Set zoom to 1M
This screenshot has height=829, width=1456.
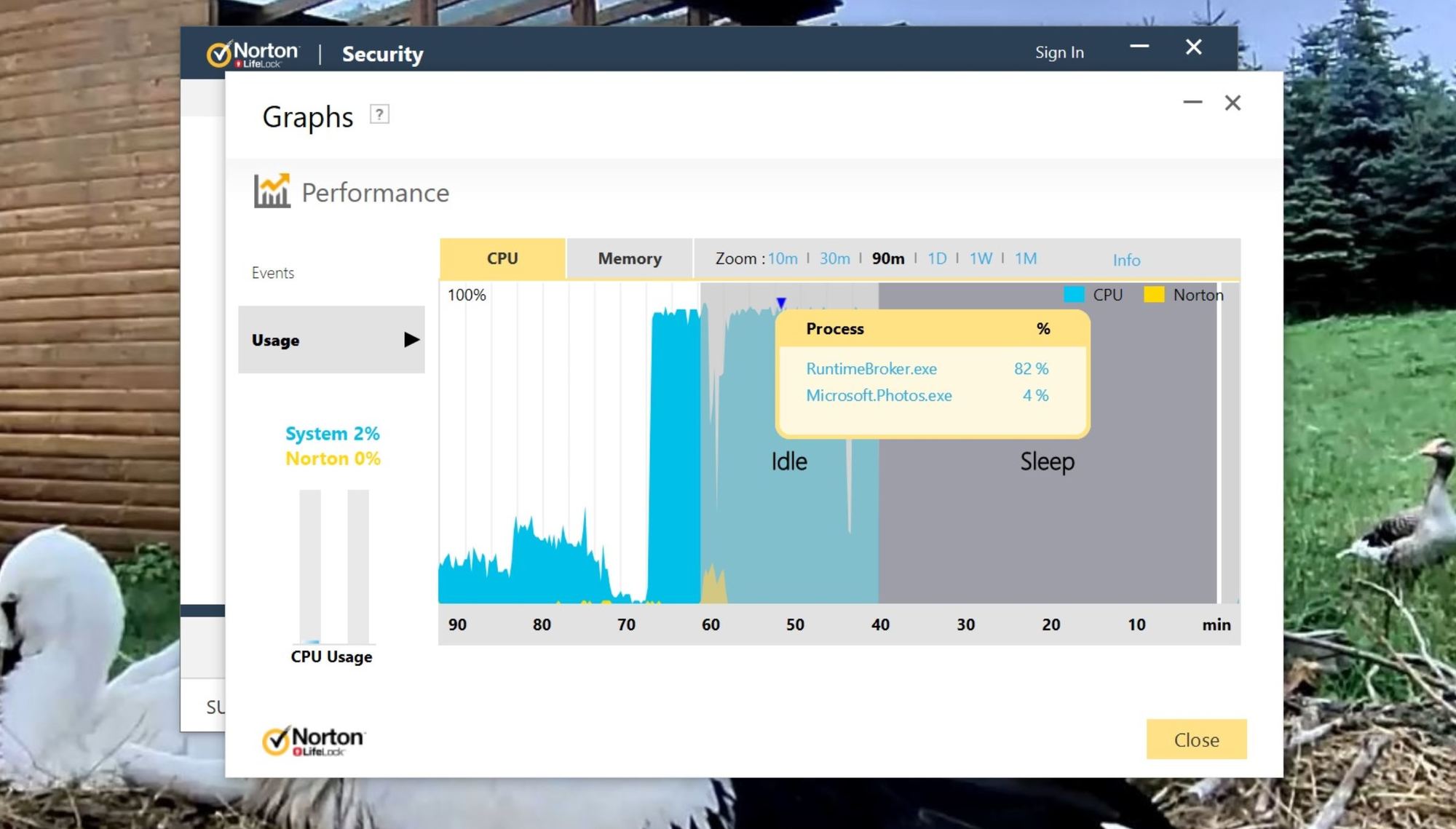pos(1026,258)
